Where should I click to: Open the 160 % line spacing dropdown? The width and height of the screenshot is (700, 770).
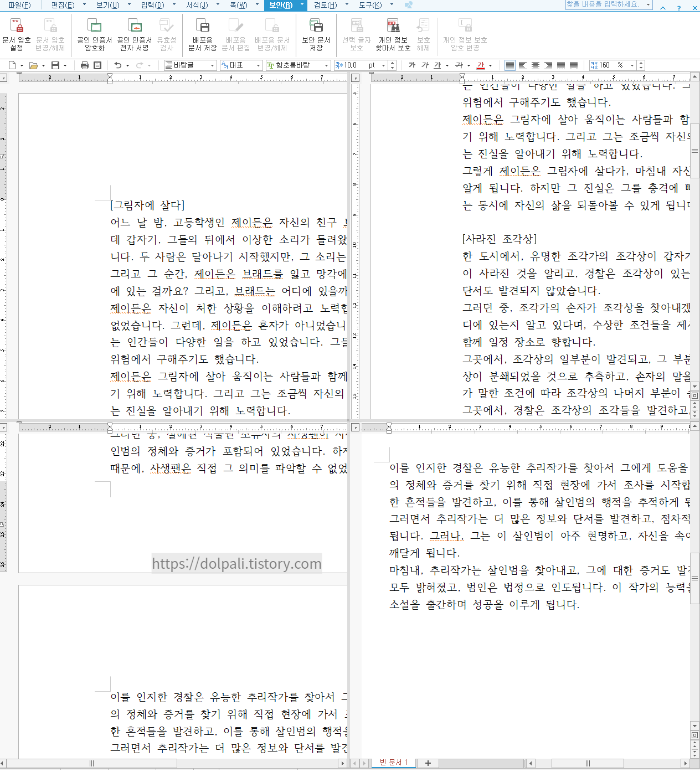632,65
